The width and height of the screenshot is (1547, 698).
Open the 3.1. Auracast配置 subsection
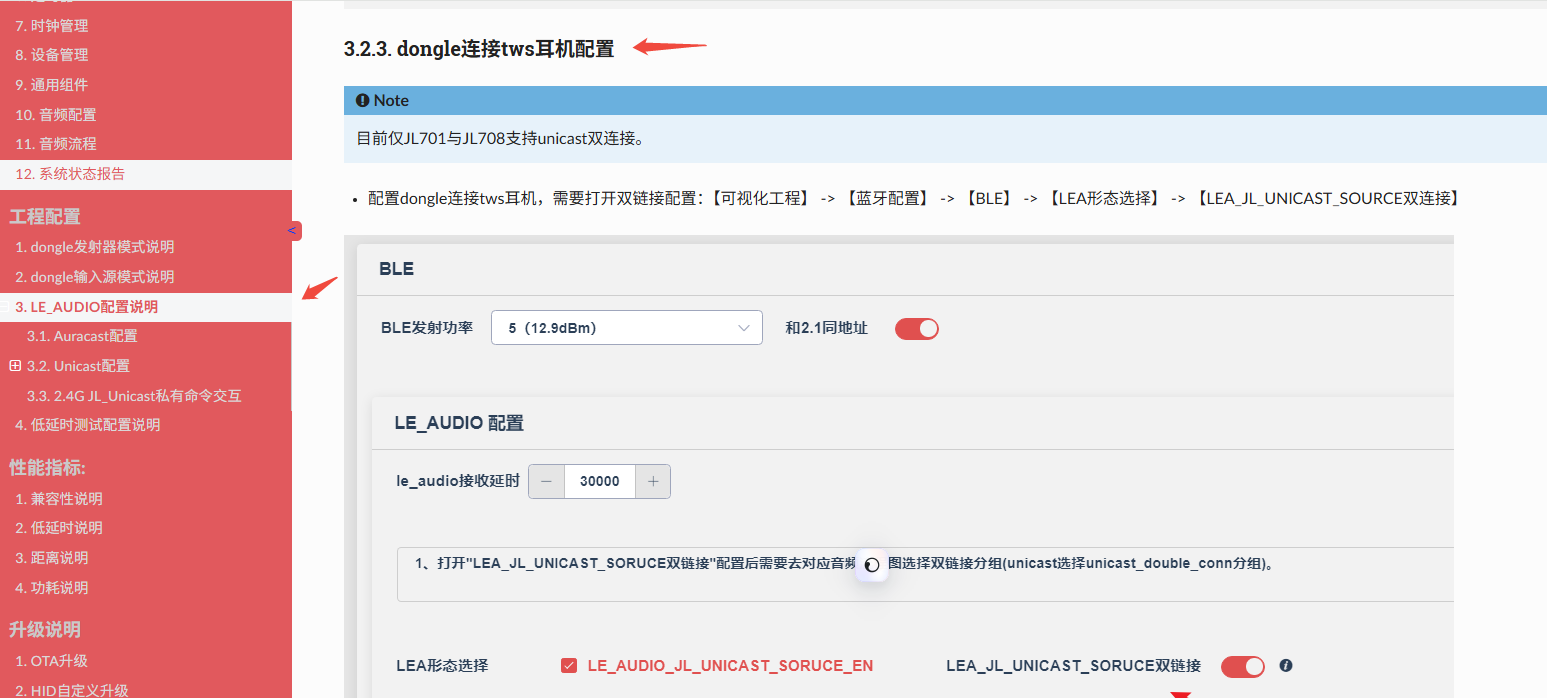82,336
